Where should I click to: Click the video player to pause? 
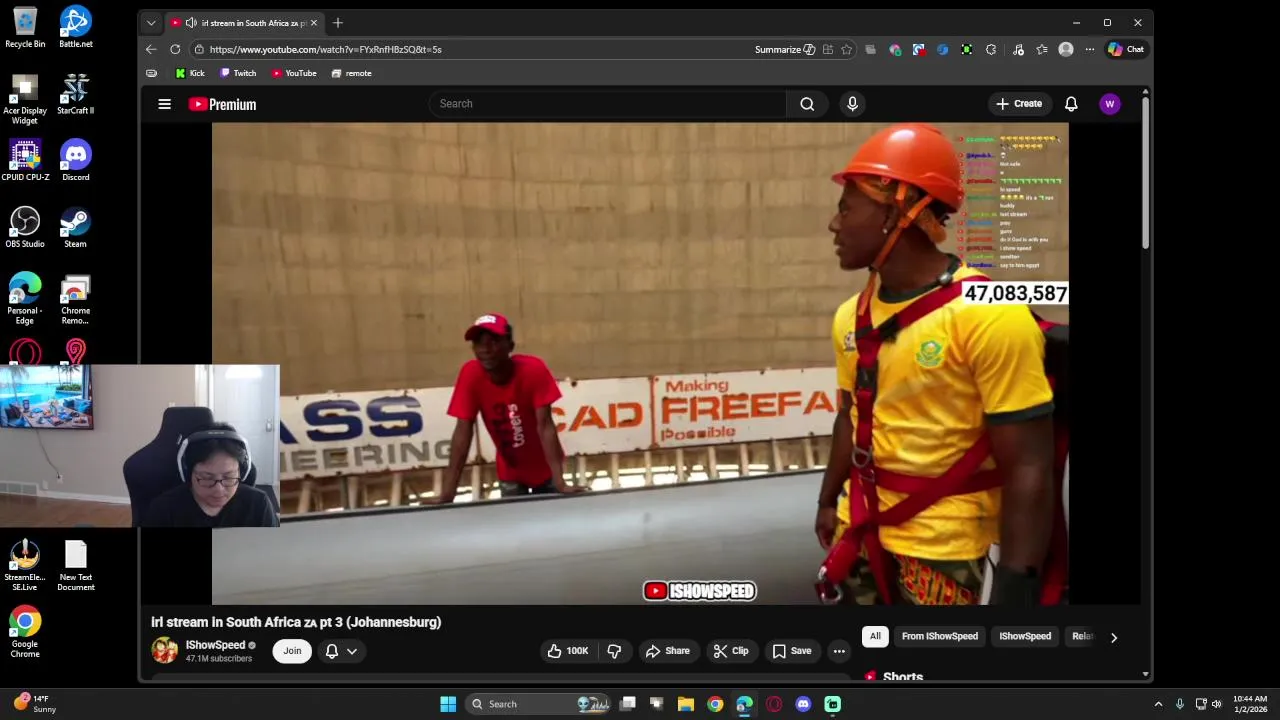640,364
